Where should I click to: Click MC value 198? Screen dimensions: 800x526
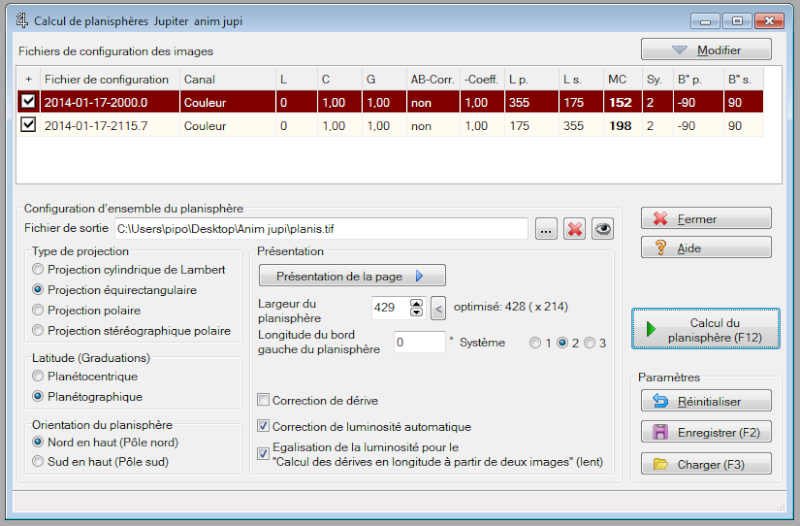point(620,126)
